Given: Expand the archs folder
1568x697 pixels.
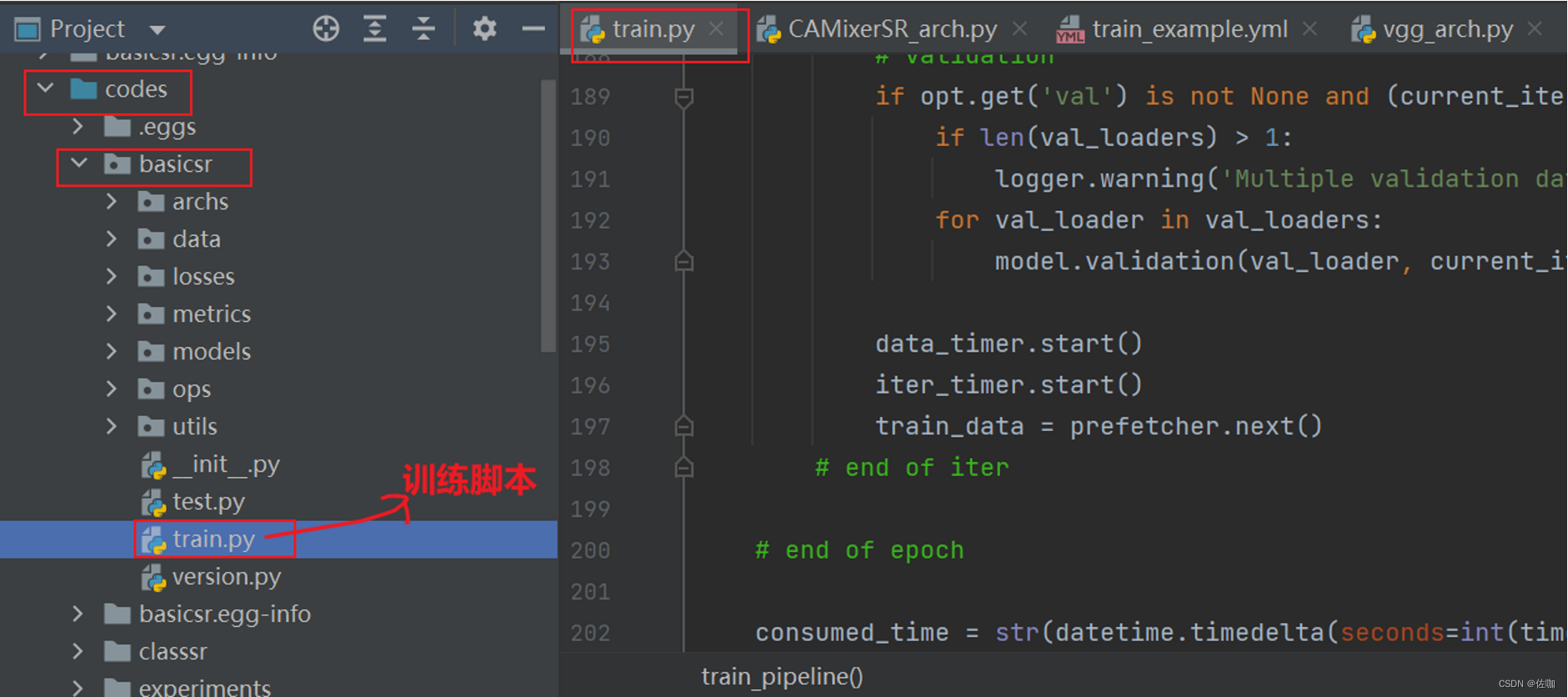Looking at the screenshot, I should pos(112,202).
